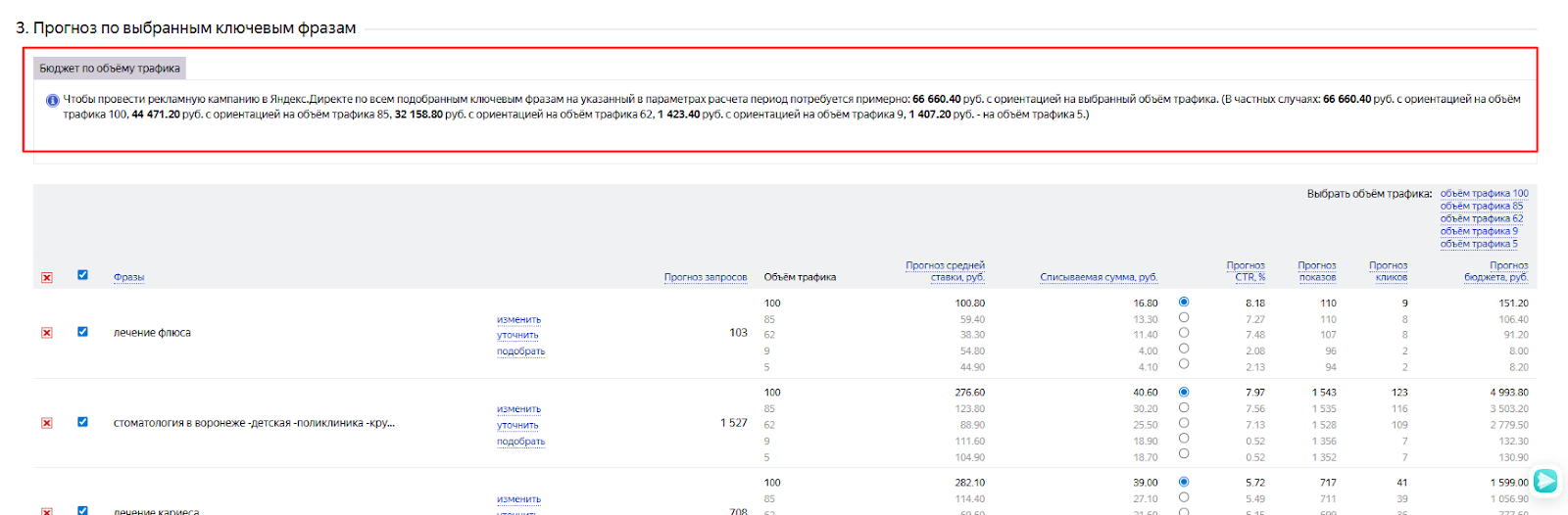This screenshot has width=1568, height=515.
Task: Click 'подобрать' link for 'лечение флюса'
Action: pyautogui.click(x=520, y=351)
